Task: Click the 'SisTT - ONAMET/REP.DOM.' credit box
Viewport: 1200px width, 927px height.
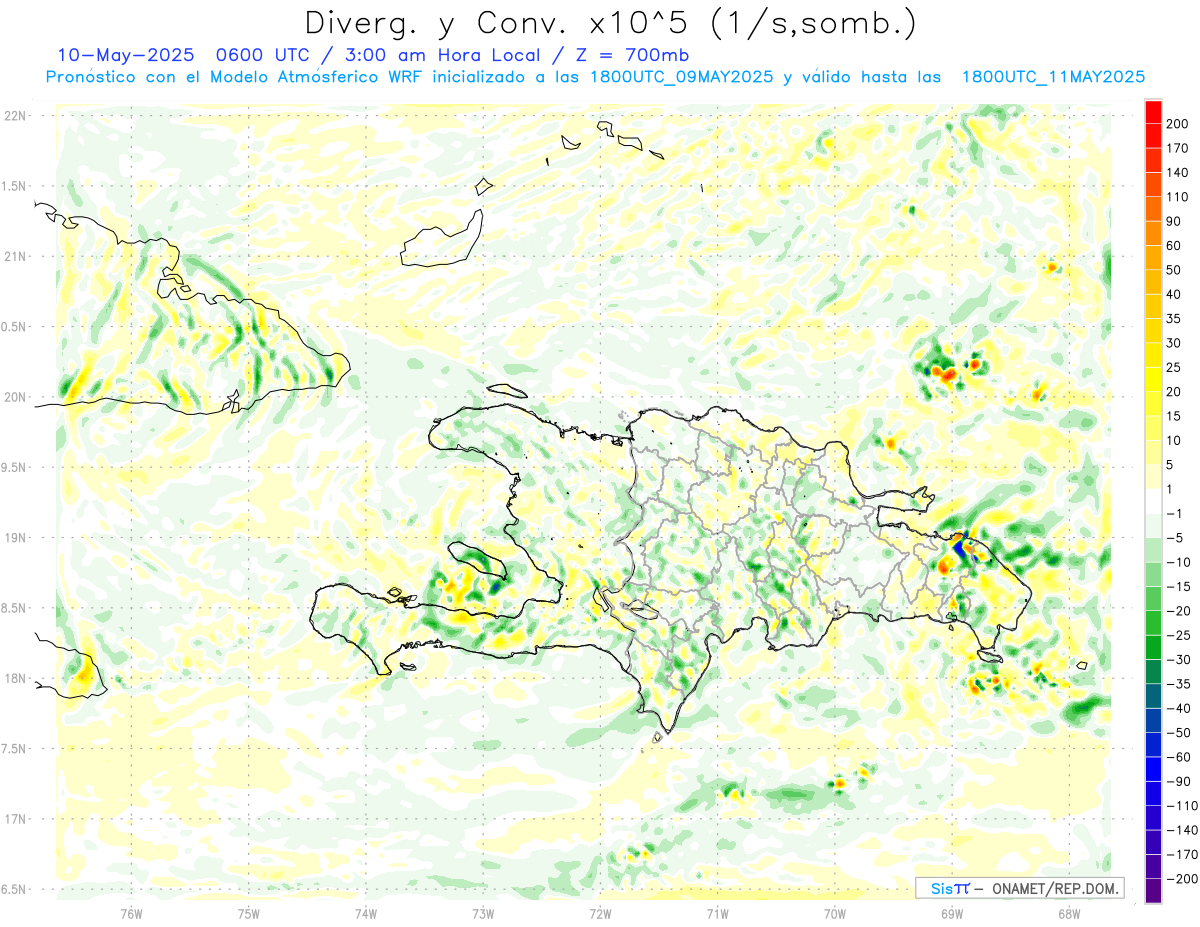Action: pyautogui.click(x=1019, y=888)
